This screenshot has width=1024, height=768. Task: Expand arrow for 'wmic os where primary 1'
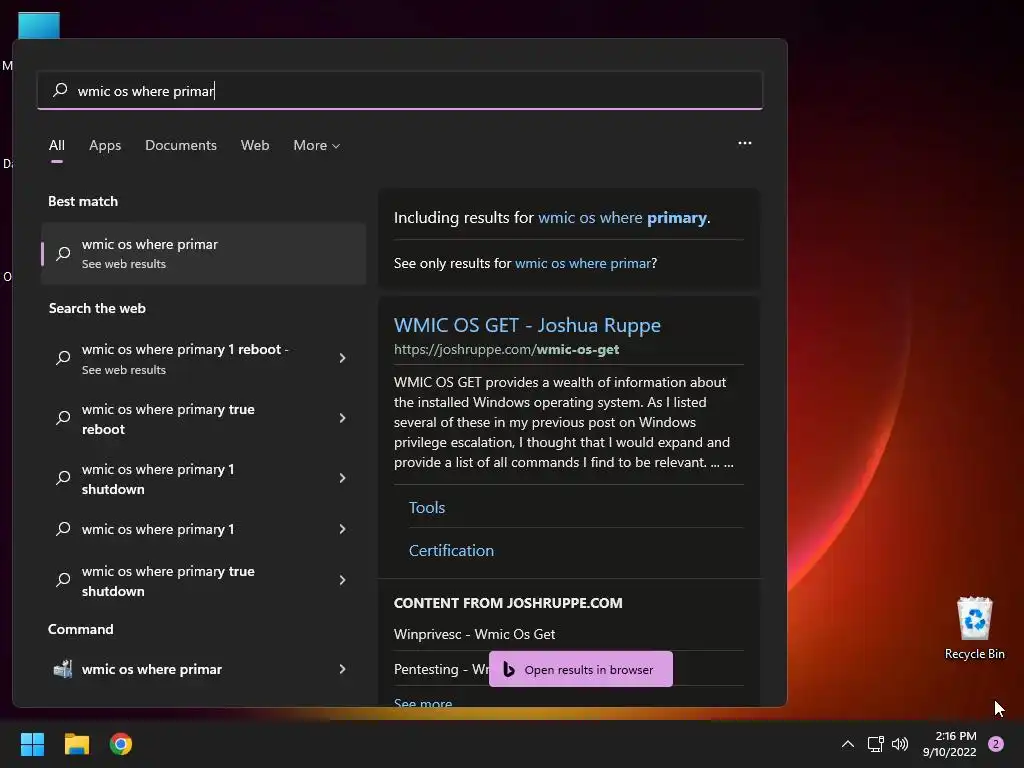pyautogui.click(x=342, y=529)
